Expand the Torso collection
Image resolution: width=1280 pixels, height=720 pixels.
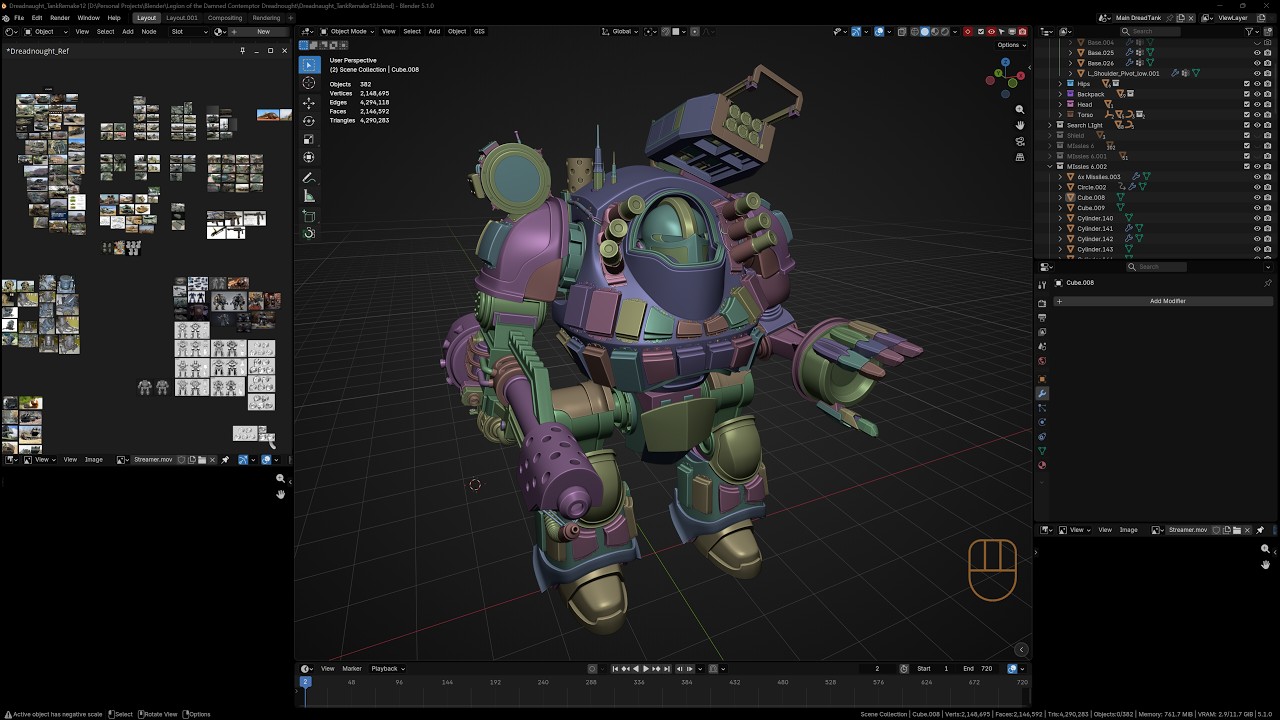pos(1061,115)
